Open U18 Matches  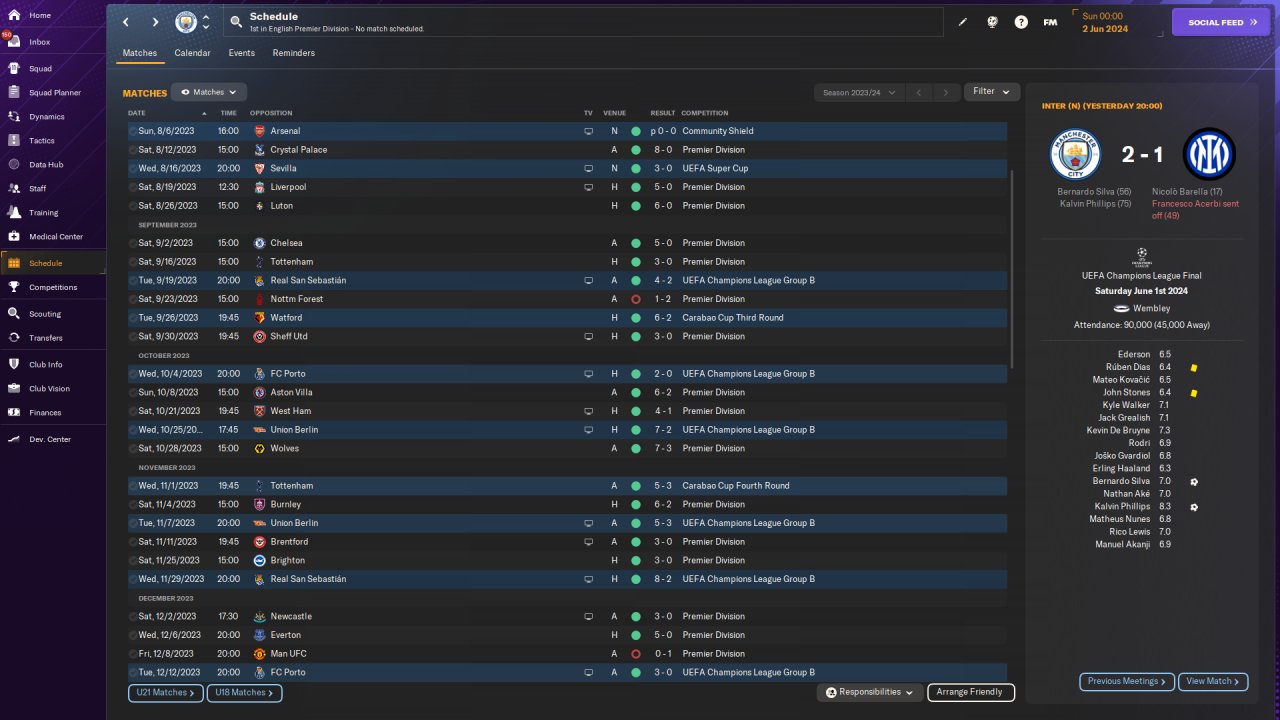tap(245, 692)
